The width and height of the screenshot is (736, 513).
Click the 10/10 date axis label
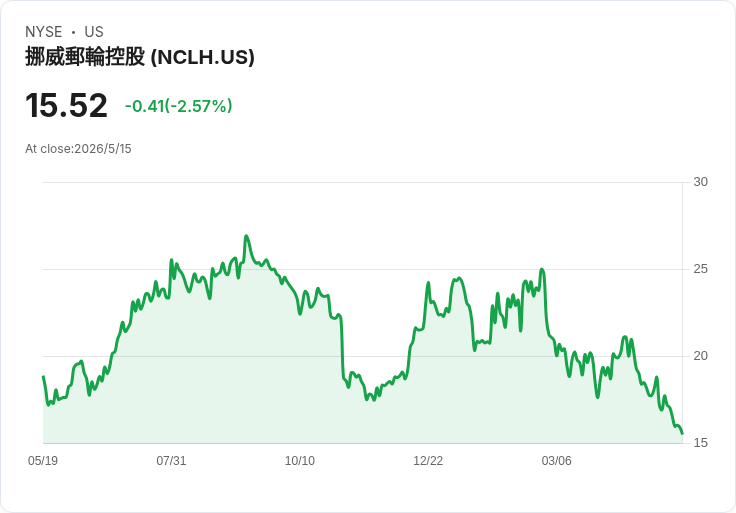[300, 460]
